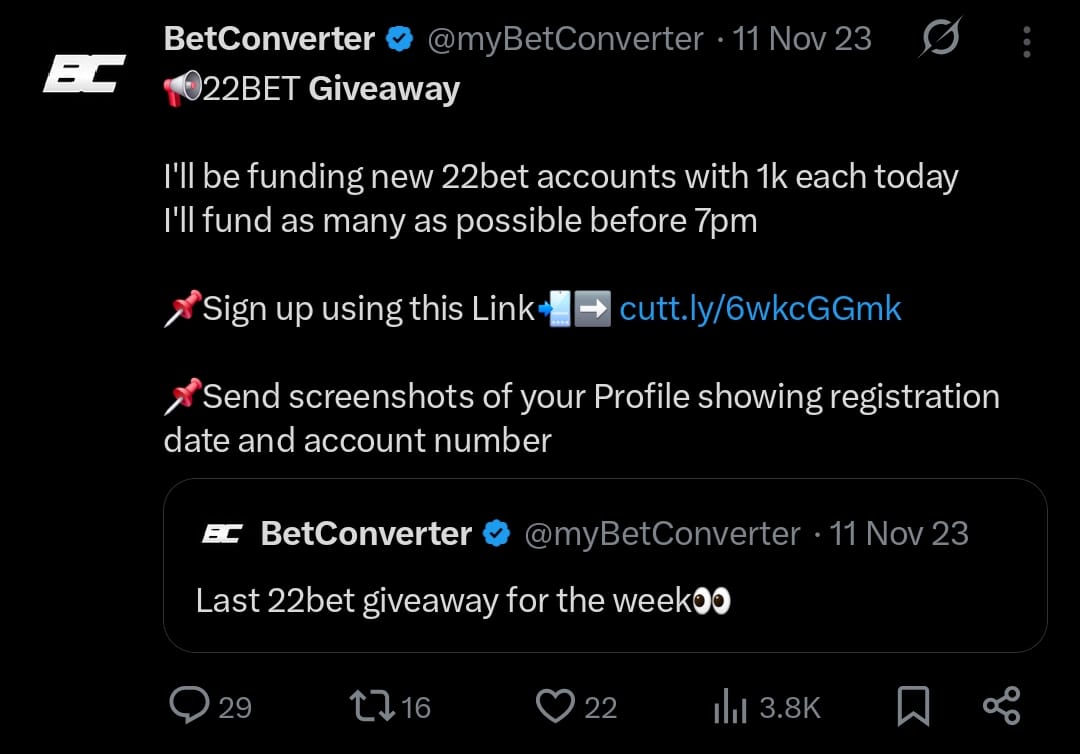The image size is (1080, 754).
Task: Like the tweet with the heart icon
Action: 554,706
